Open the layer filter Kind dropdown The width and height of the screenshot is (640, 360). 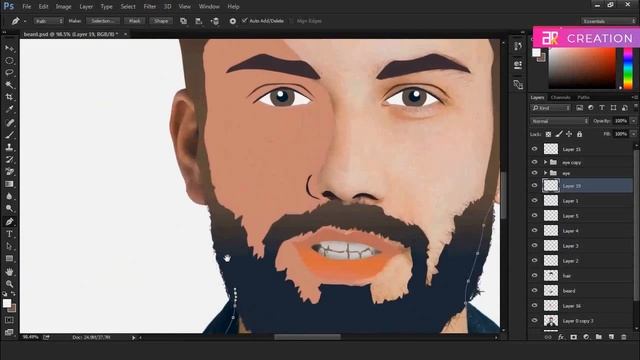[x=551, y=108]
